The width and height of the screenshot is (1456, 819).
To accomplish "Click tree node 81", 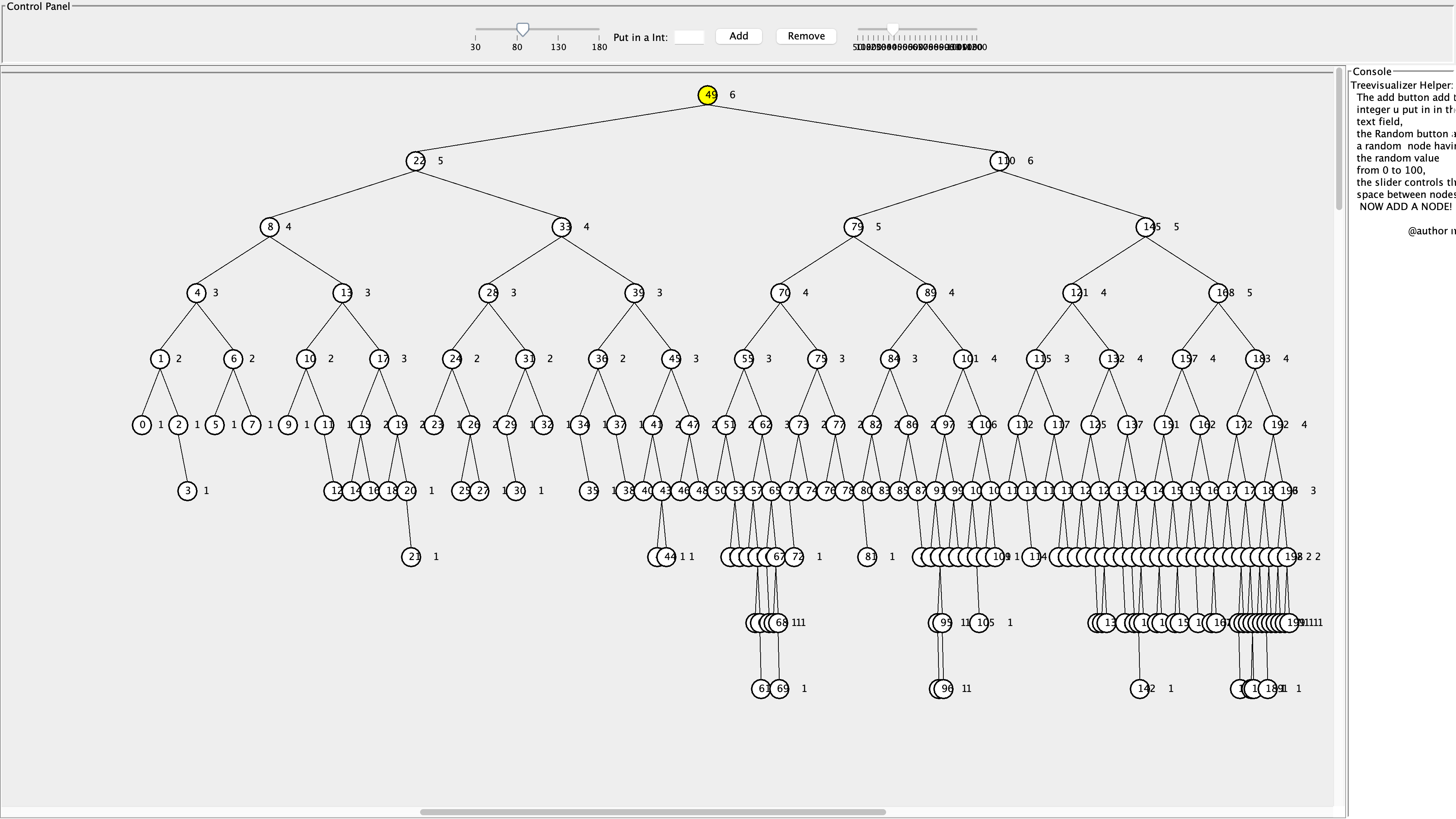I will [868, 557].
